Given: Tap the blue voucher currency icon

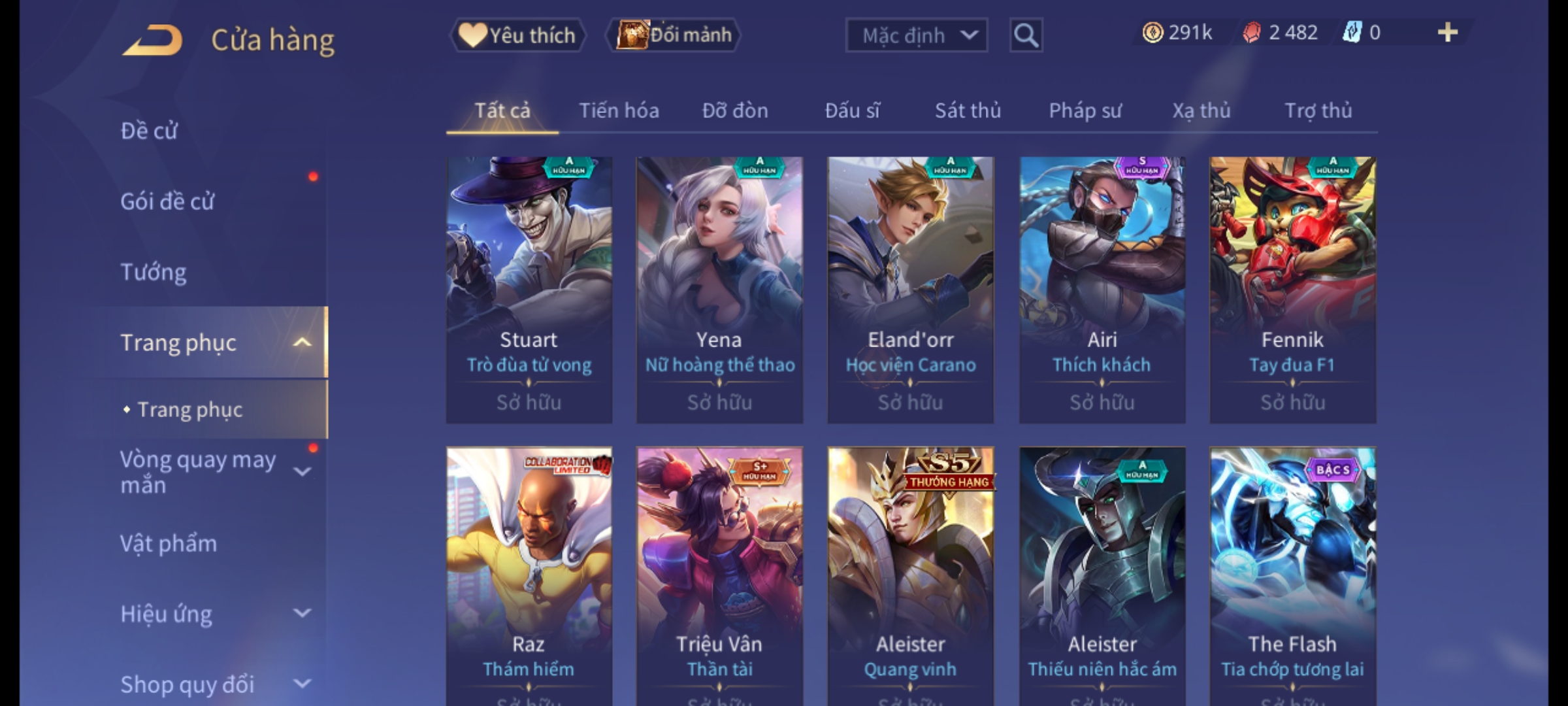Looking at the screenshot, I should pos(1351,32).
